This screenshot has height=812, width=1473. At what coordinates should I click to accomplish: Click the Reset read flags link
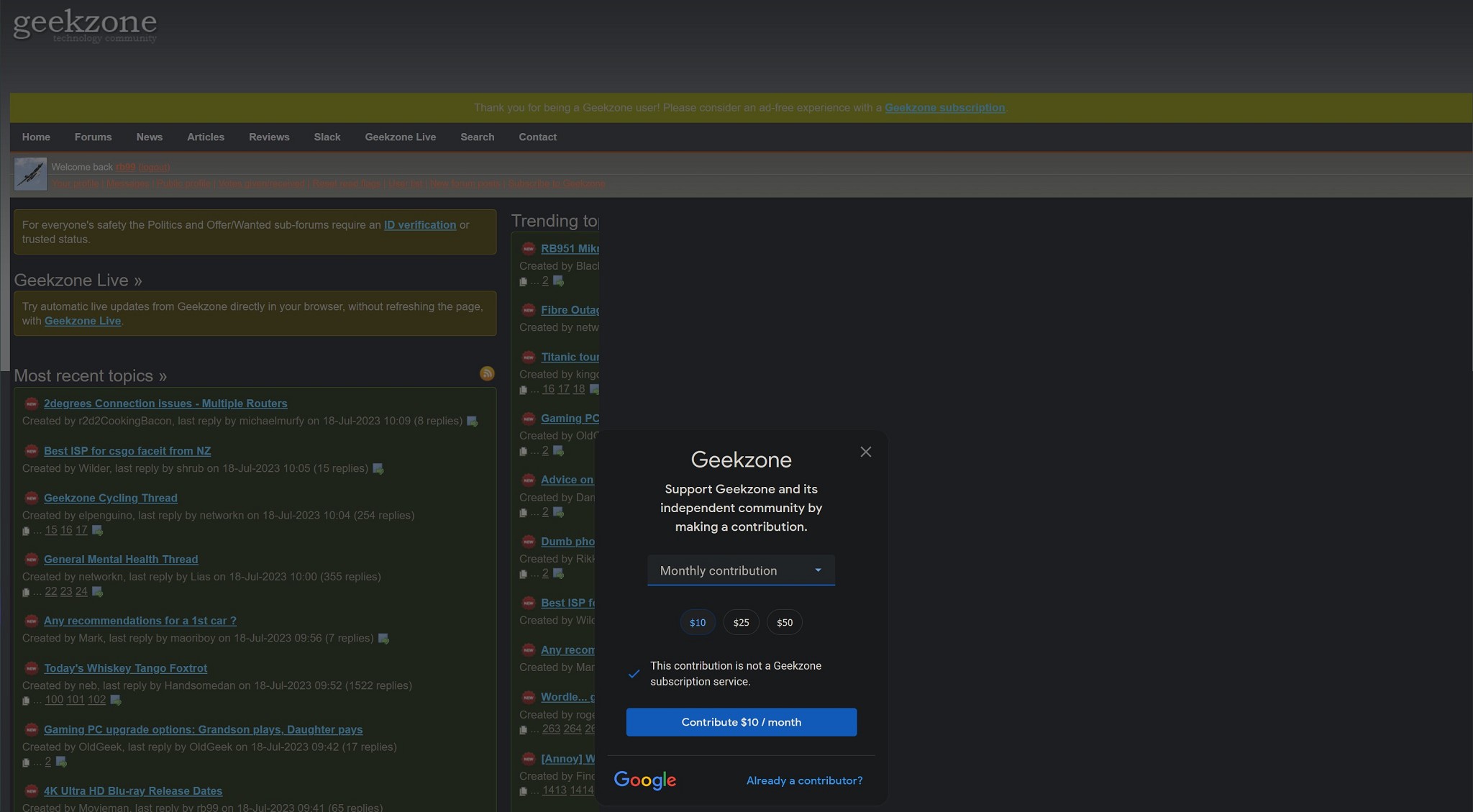(347, 184)
